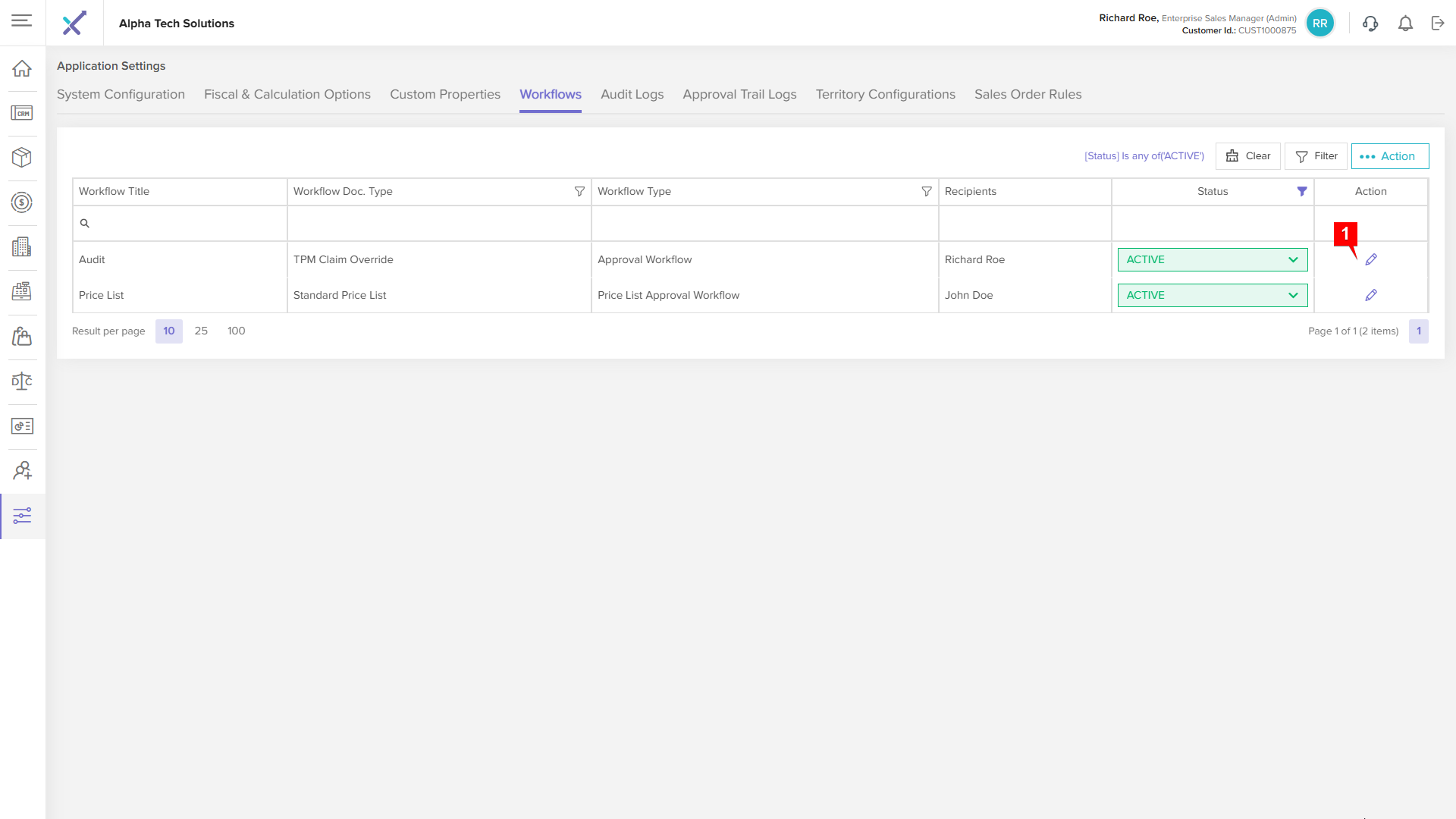Screen dimensions: 1456x819
Task: Switch to the Audit Logs tab
Action: pos(632,95)
